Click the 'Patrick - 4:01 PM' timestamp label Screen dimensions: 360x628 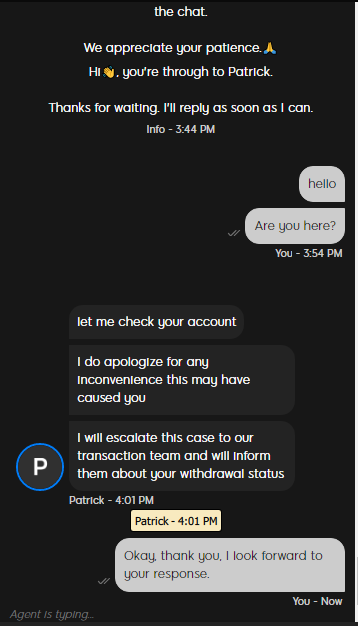(111, 500)
